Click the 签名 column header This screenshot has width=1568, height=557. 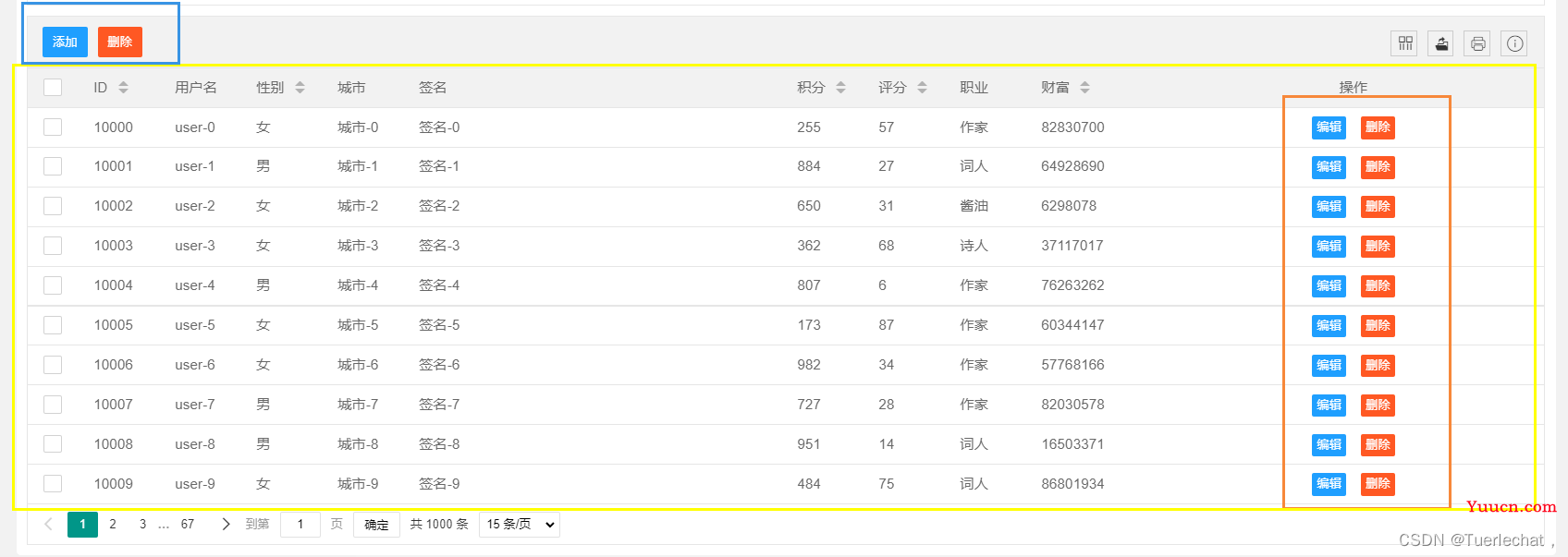coord(433,88)
